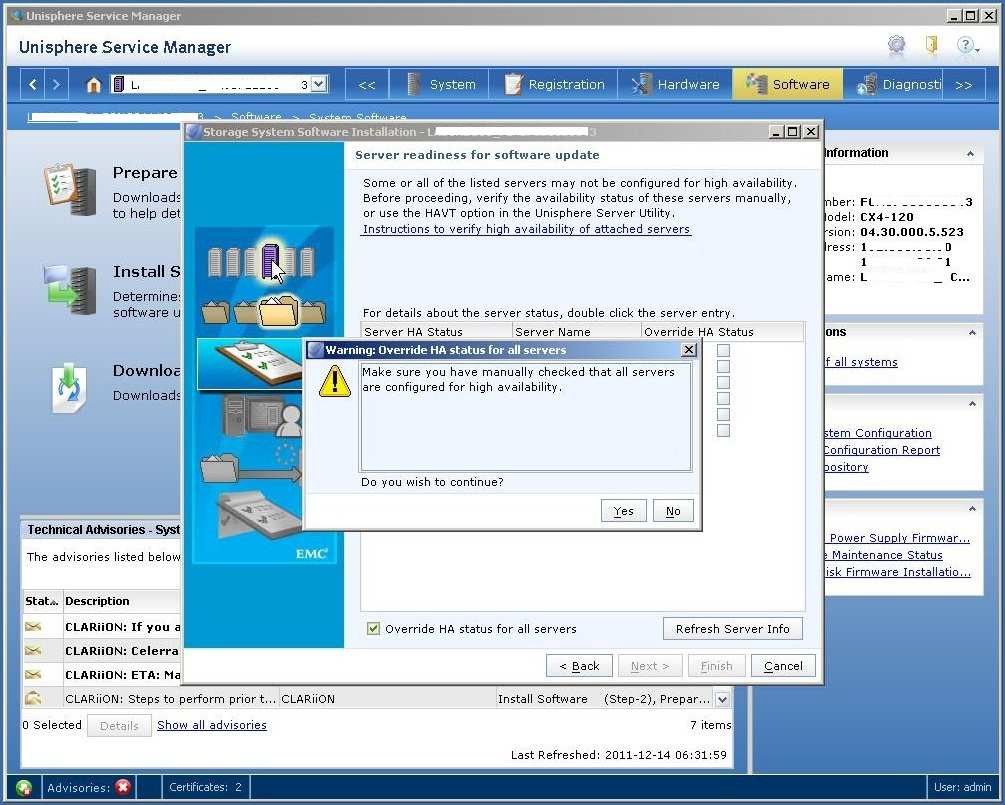This screenshot has height=805, width=1005.
Task: Sort advisories by 'Stat' column header
Action: pyautogui.click(x=42, y=601)
